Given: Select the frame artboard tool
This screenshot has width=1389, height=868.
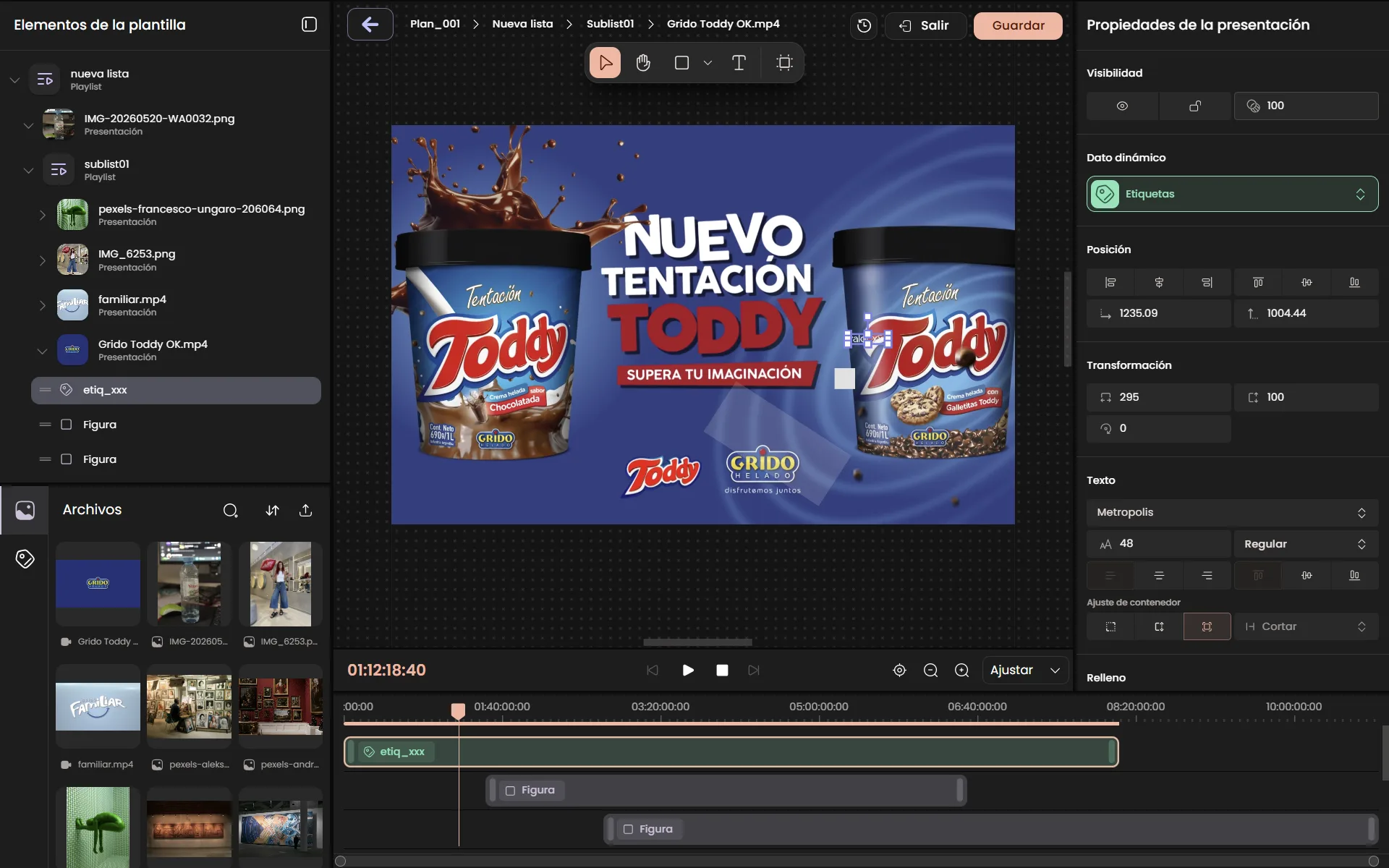Looking at the screenshot, I should point(784,63).
